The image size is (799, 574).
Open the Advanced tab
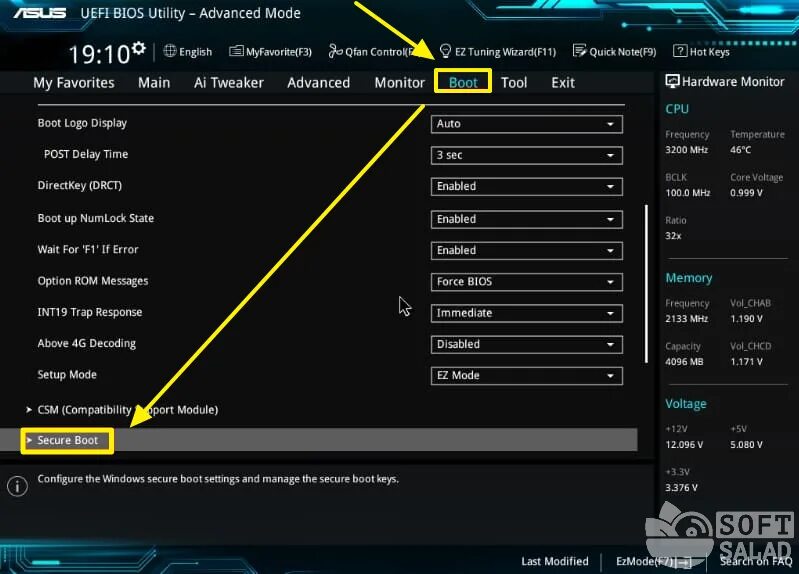pos(318,83)
